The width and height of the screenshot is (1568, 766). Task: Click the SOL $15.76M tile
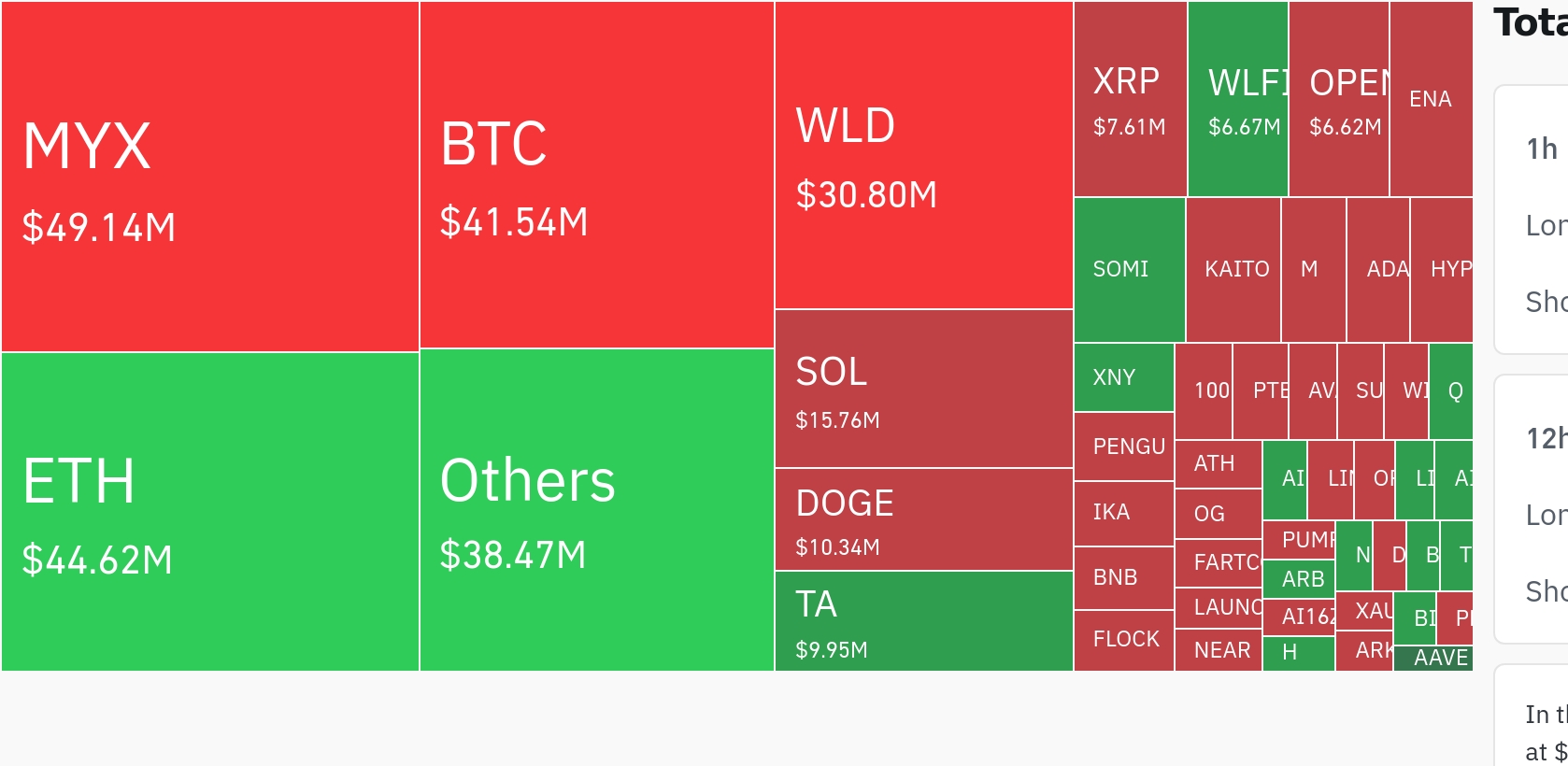point(924,390)
